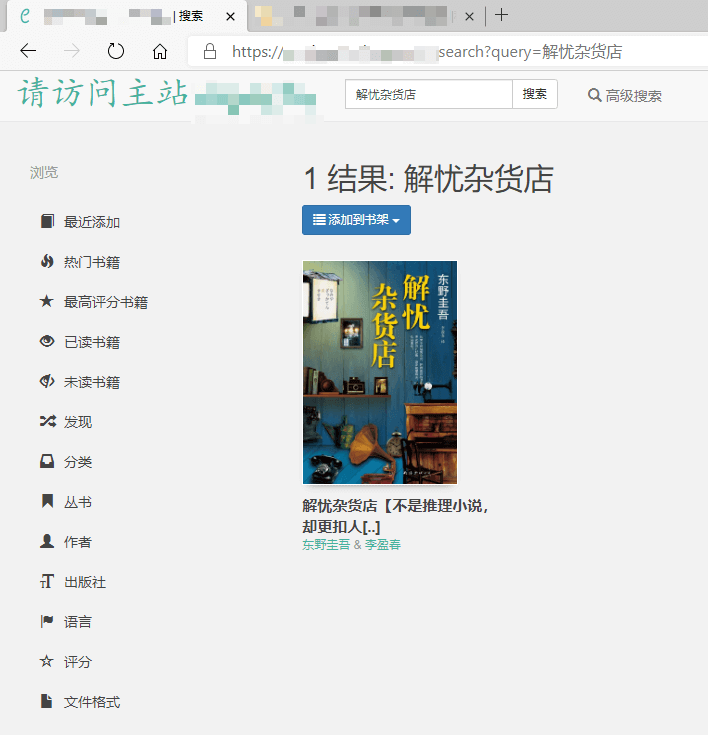Click the browser forward arrow
708x735 pixels.
pyautogui.click(x=72, y=51)
